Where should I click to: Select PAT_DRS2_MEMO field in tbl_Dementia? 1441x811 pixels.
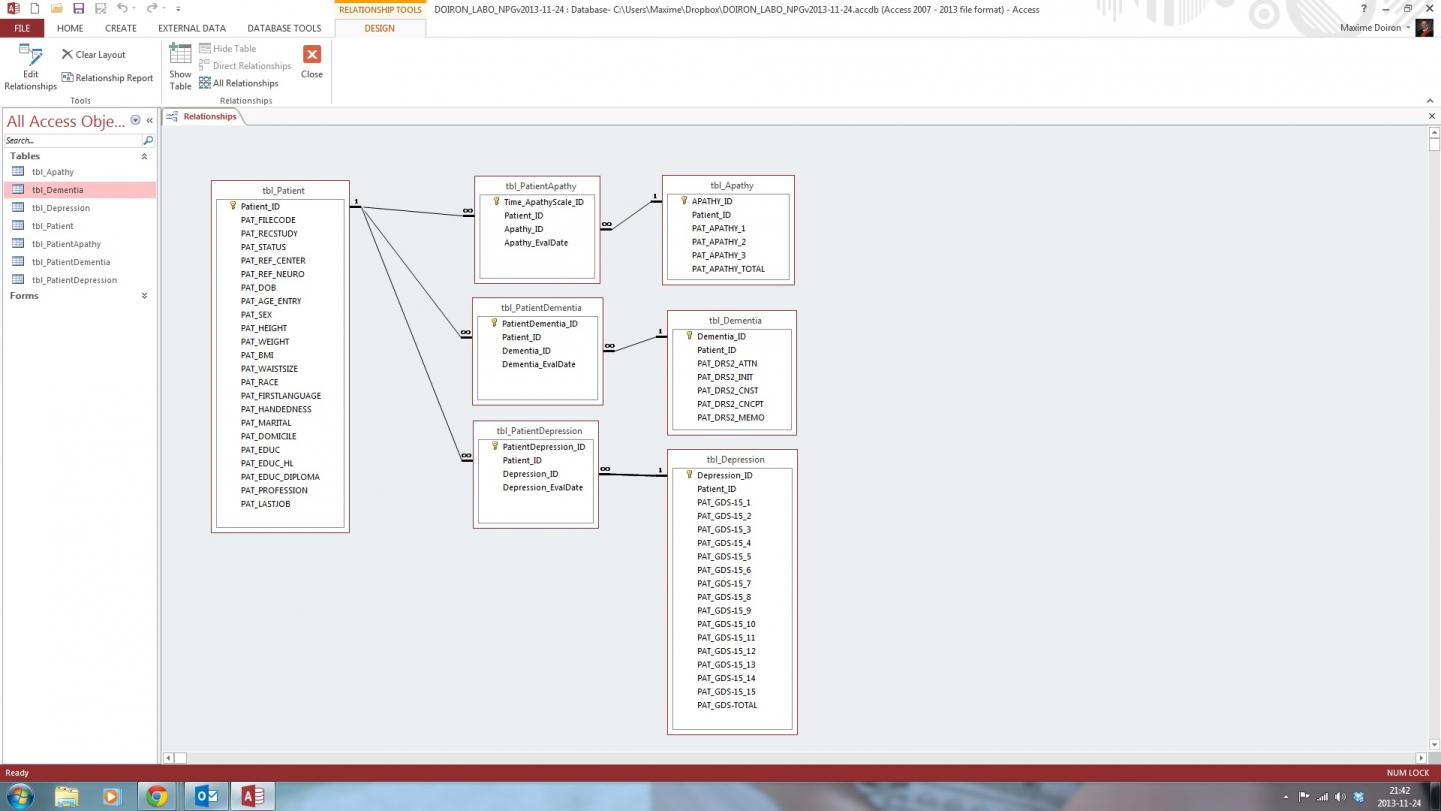pyautogui.click(x=731, y=418)
